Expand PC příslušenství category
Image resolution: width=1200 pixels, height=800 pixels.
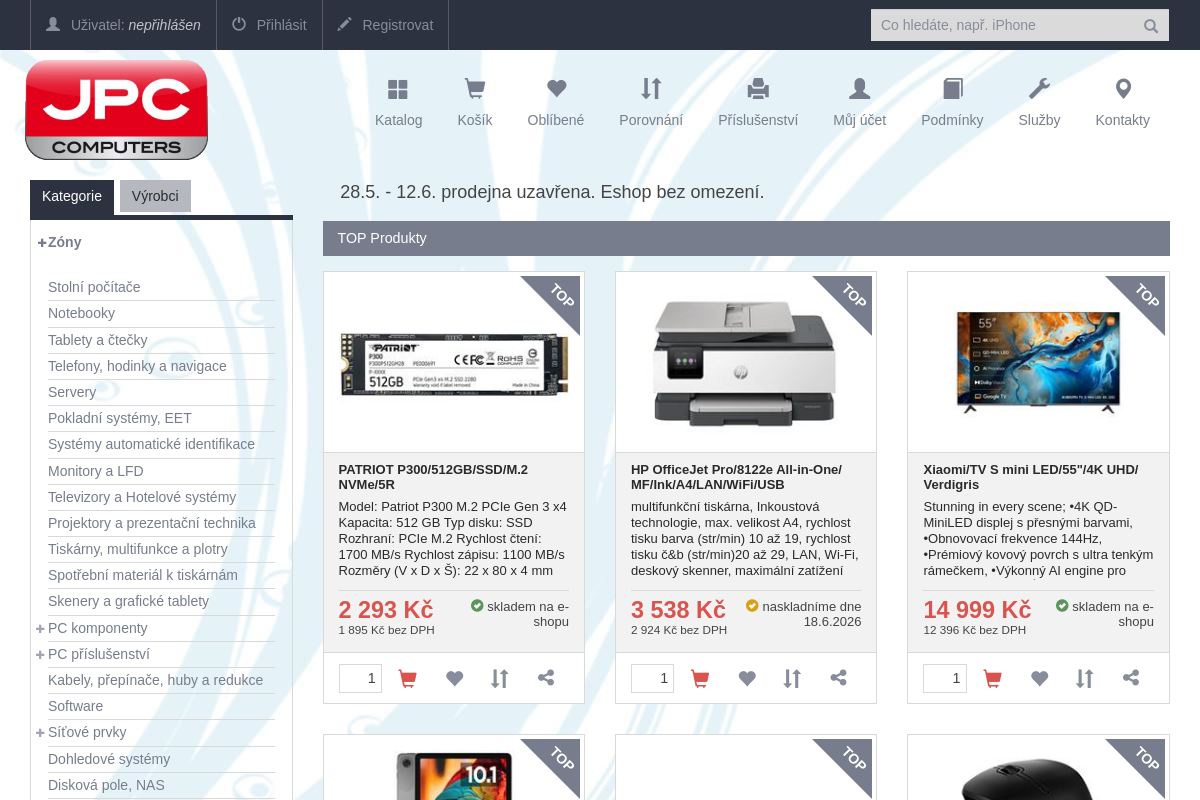pos(40,654)
